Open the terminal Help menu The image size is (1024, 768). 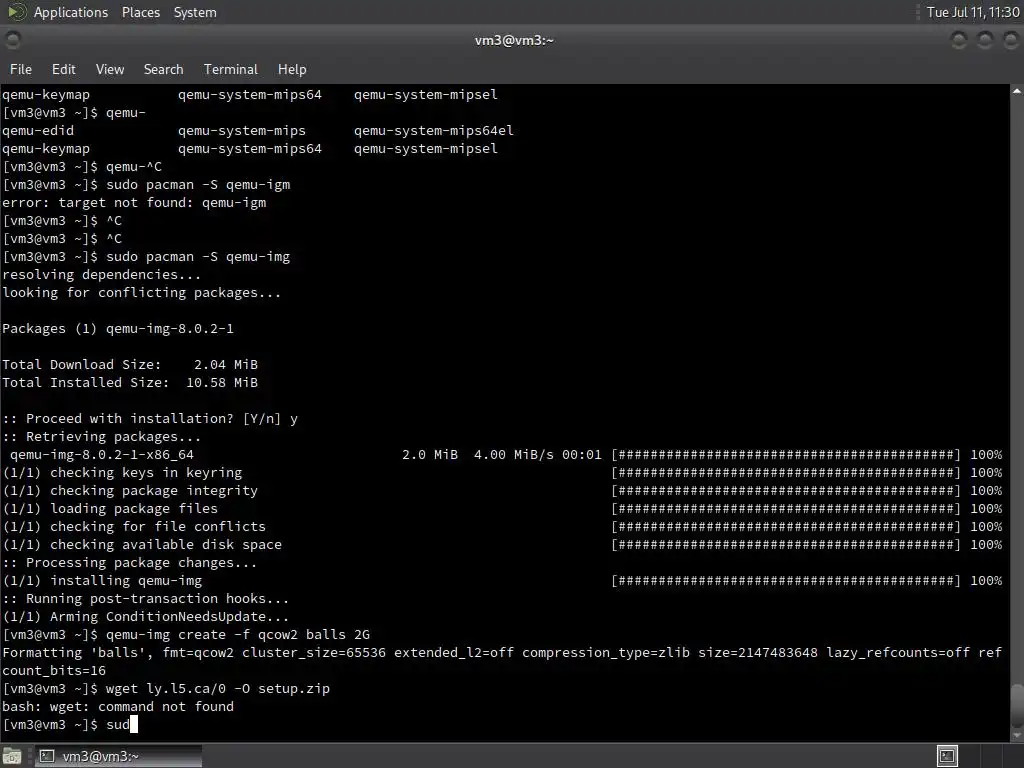click(x=292, y=69)
